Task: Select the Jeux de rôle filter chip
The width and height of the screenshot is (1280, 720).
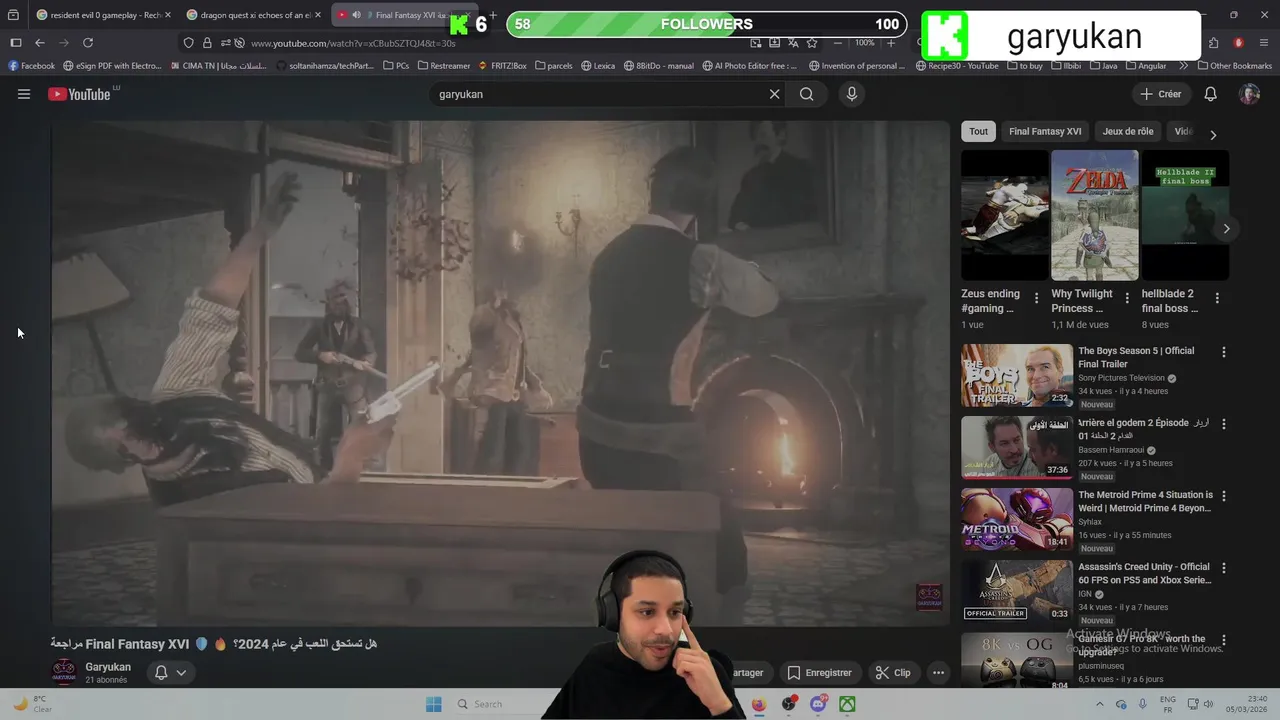Action: click(x=1128, y=131)
